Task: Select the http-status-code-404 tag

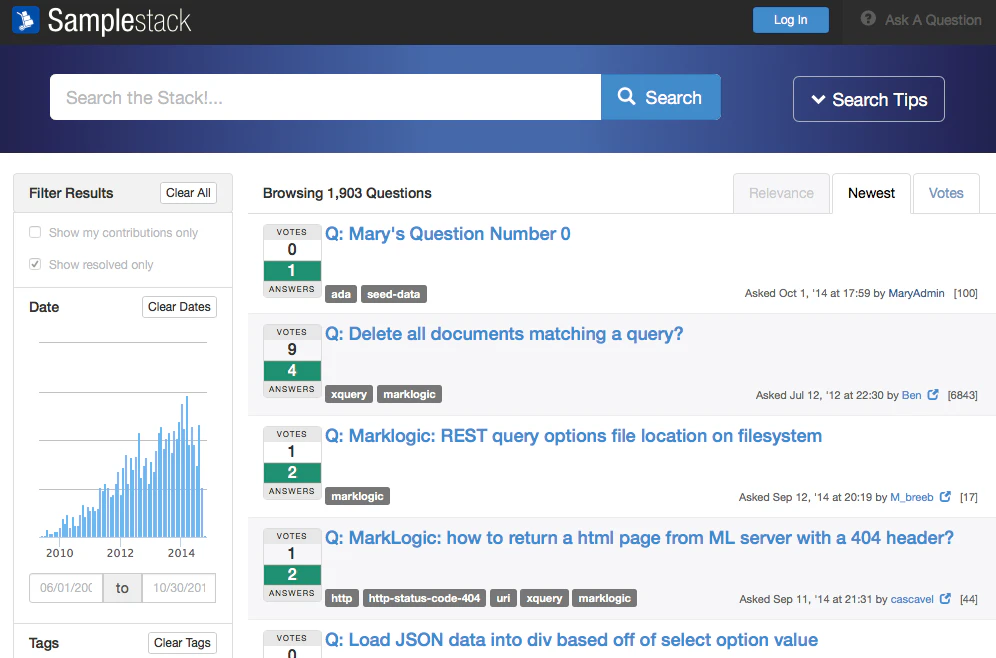Action: click(x=424, y=598)
